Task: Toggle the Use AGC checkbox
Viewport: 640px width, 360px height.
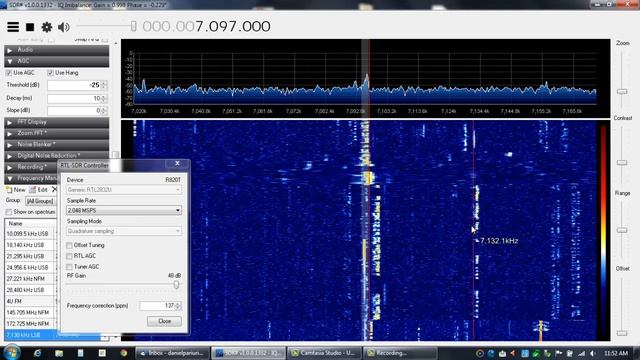Action: point(9,73)
